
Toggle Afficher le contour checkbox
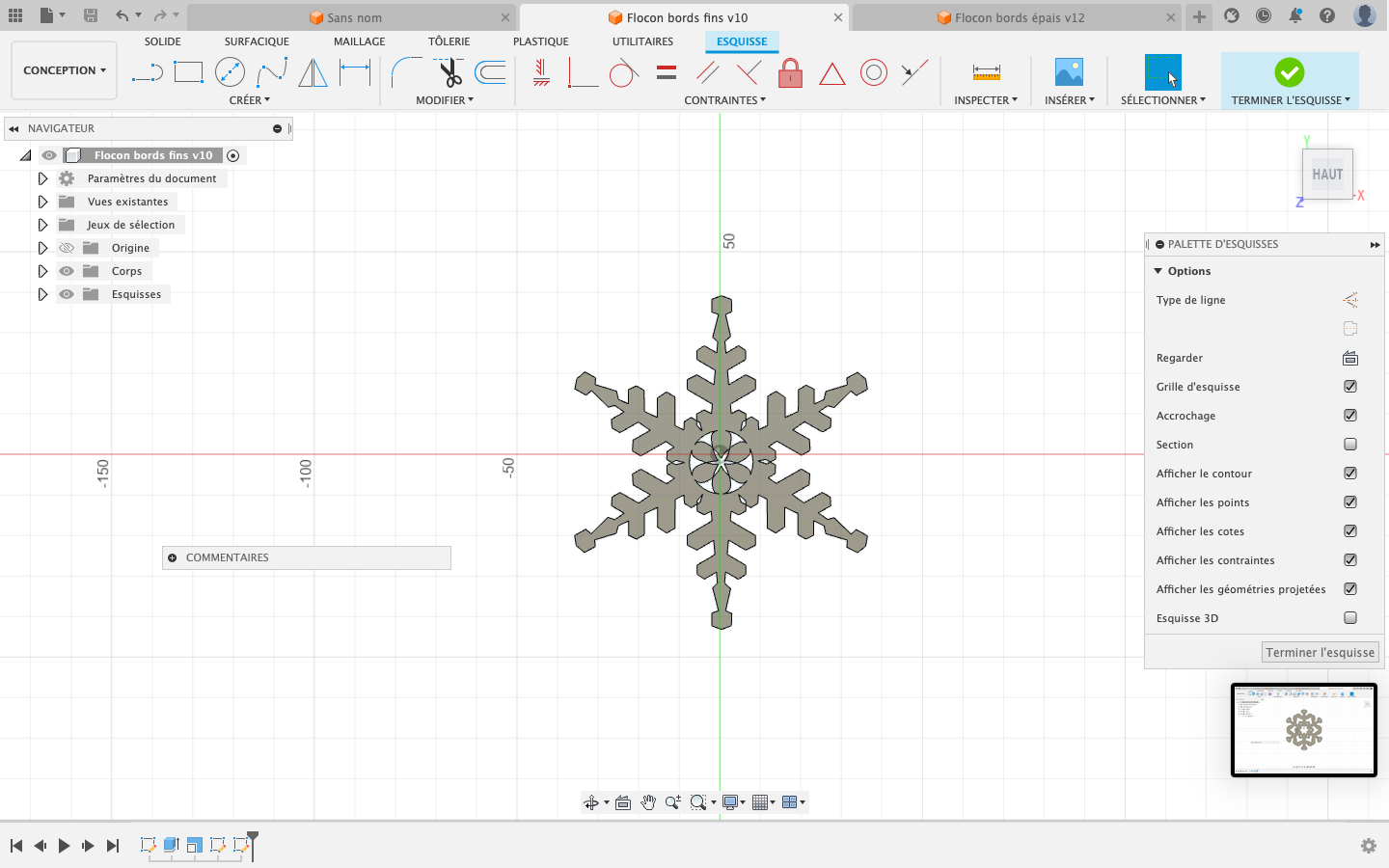[x=1350, y=474]
